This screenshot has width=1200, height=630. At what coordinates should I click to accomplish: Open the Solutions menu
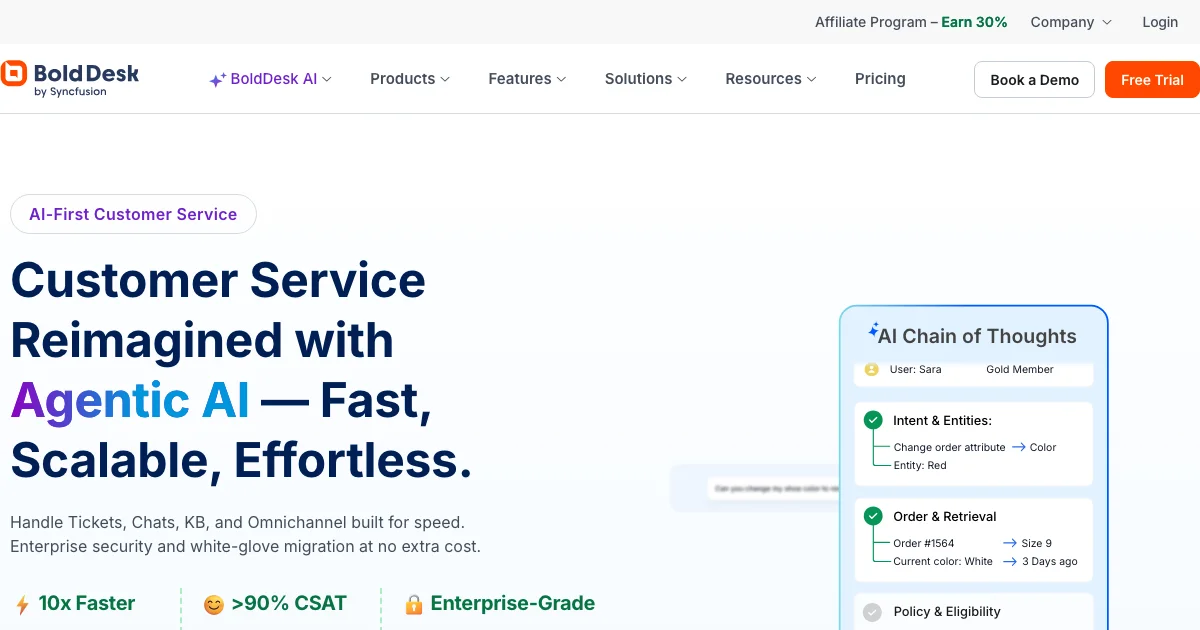click(646, 79)
